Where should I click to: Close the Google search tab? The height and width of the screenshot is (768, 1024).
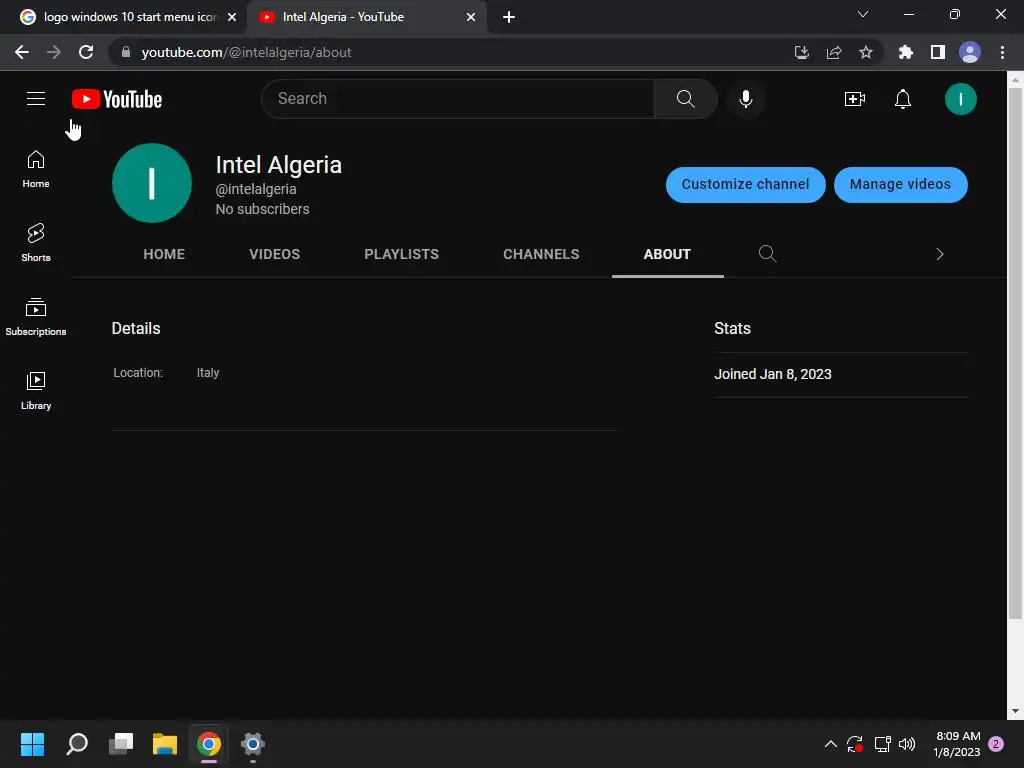click(x=232, y=17)
